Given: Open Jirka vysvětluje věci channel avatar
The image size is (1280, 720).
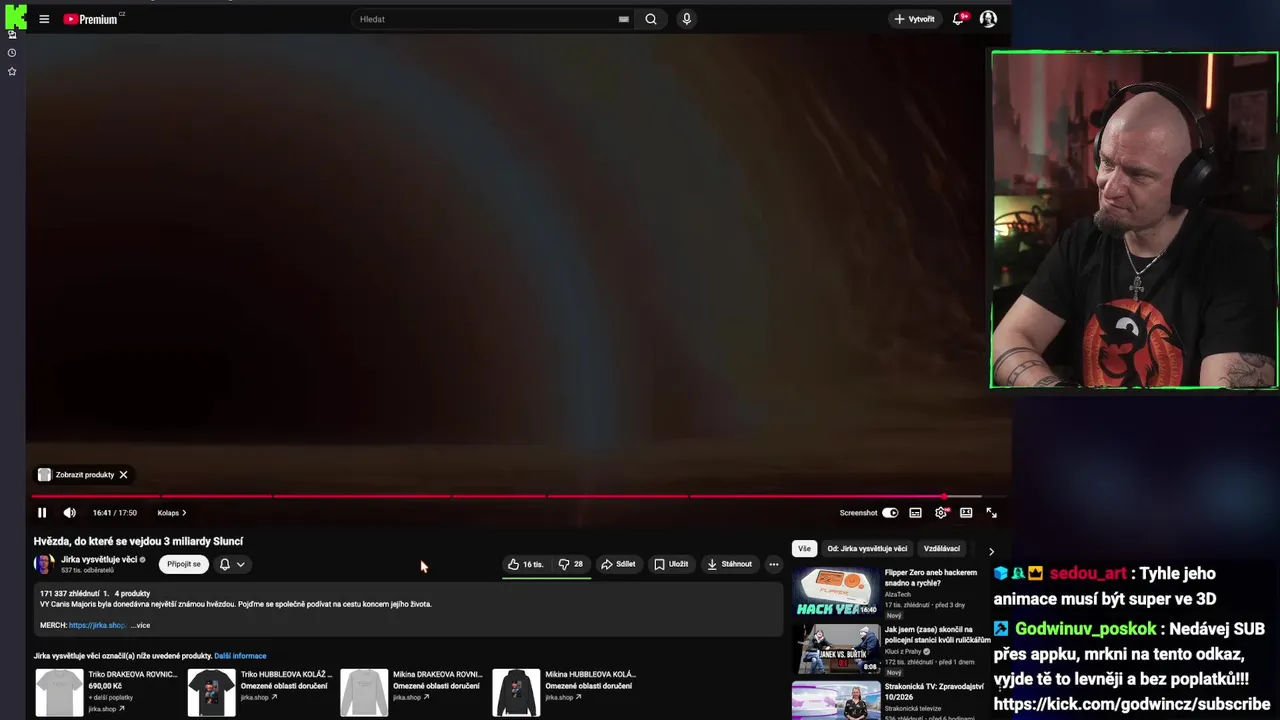Looking at the screenshot, I should (44, 564).
